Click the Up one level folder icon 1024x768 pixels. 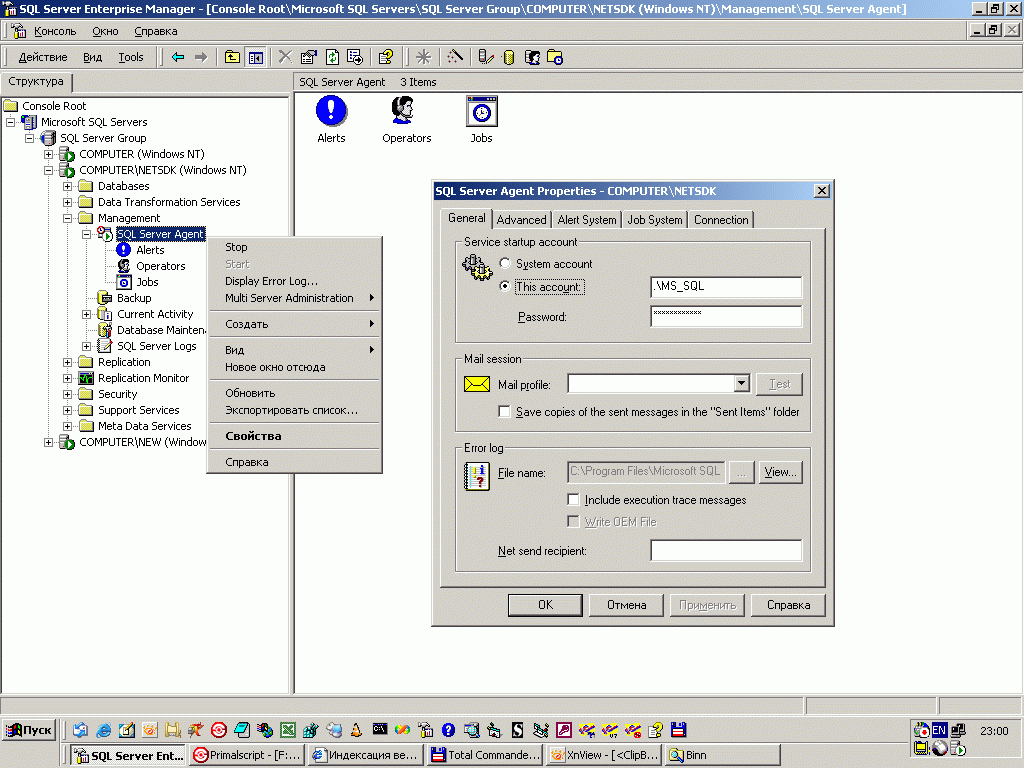pos(232,57)
